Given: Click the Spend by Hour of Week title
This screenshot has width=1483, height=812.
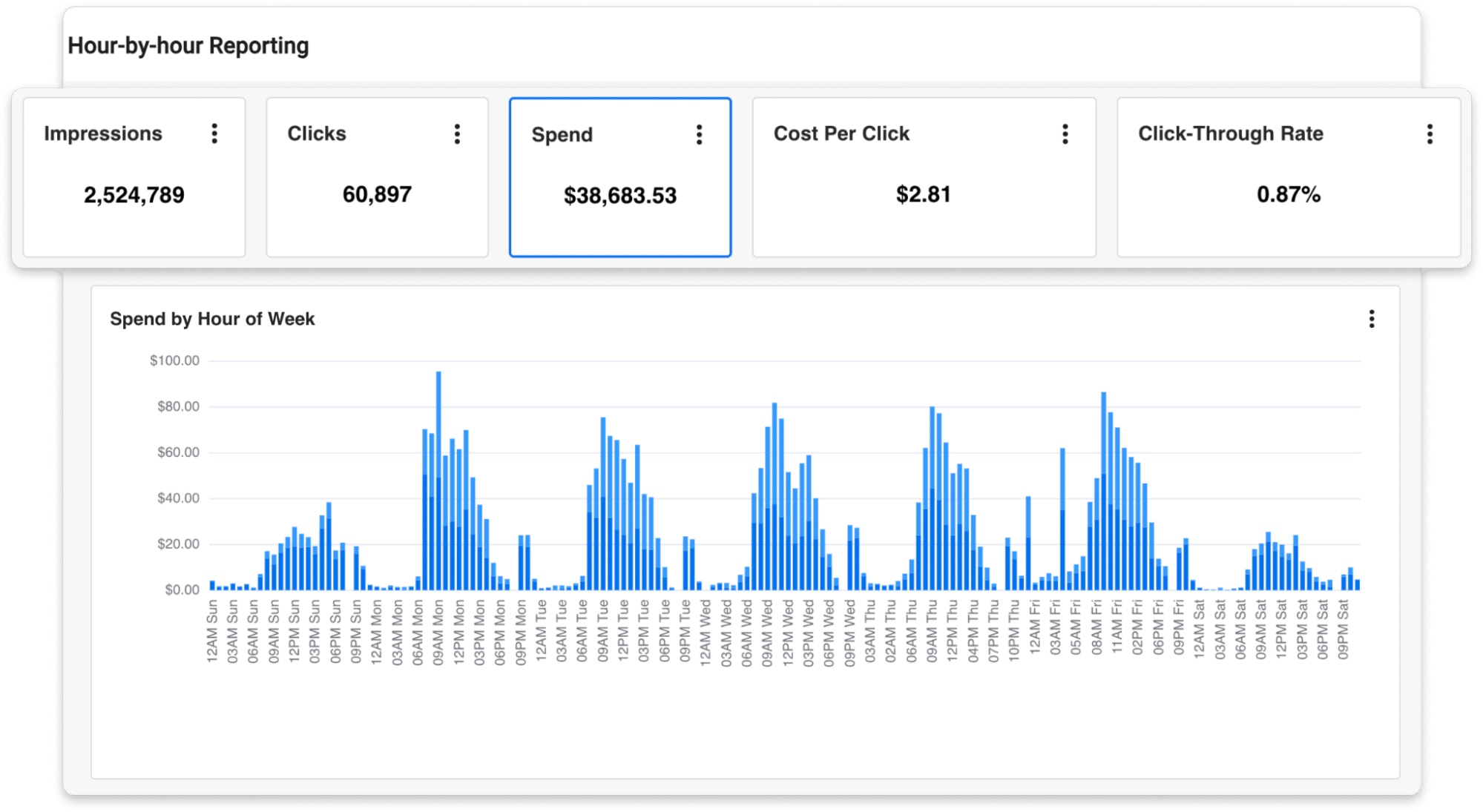Looking at the screenshot, I should click(212, 319).
